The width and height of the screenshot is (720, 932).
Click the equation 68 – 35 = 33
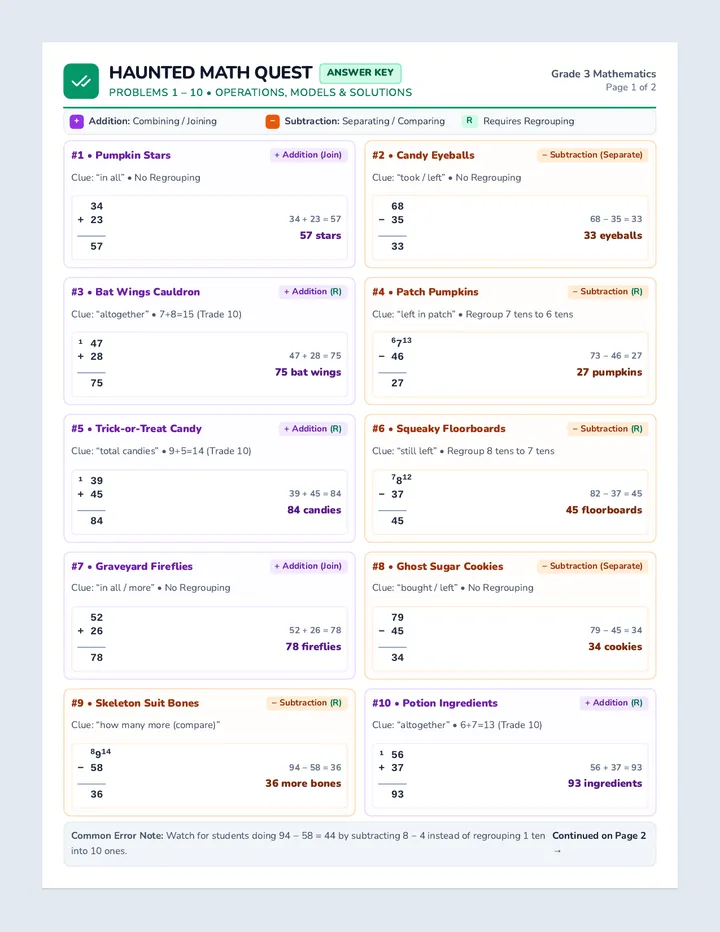point(616,219)
